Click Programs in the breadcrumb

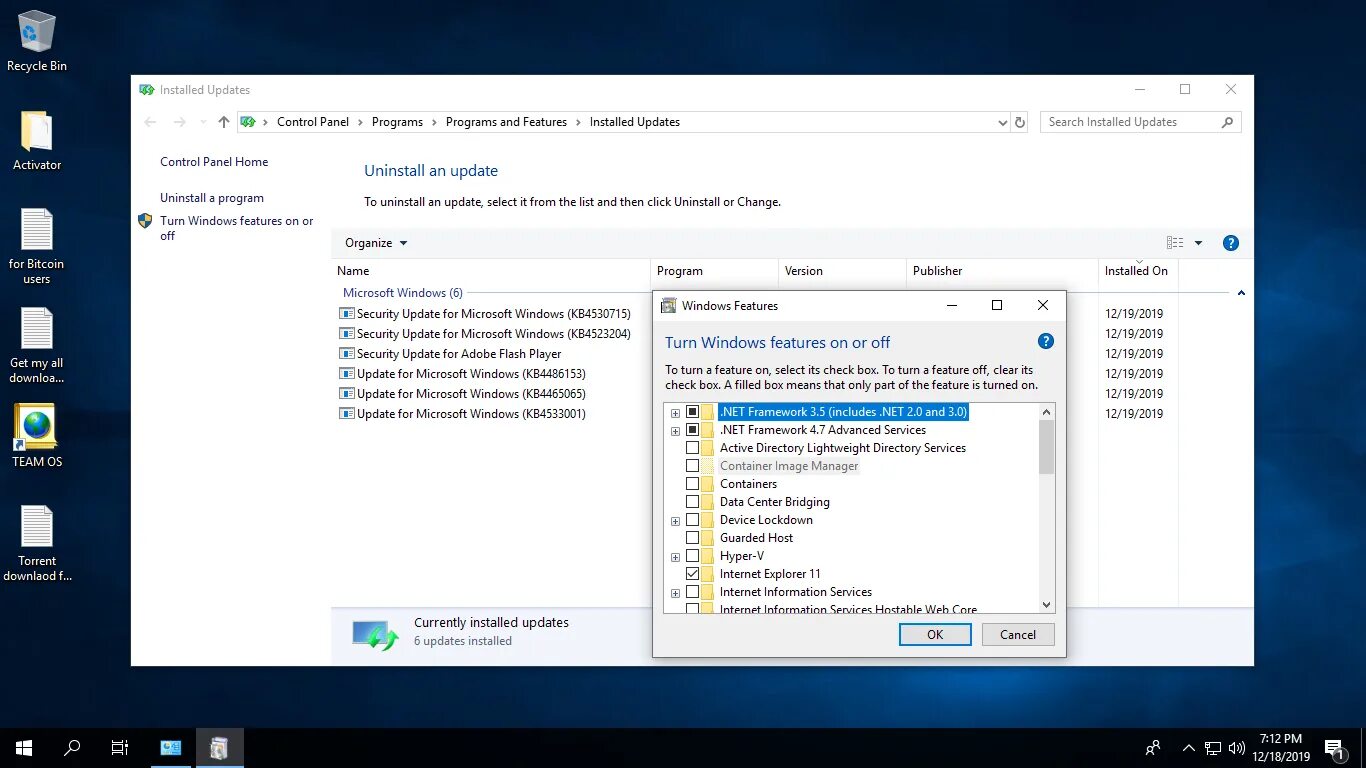[x=397, y=122]
